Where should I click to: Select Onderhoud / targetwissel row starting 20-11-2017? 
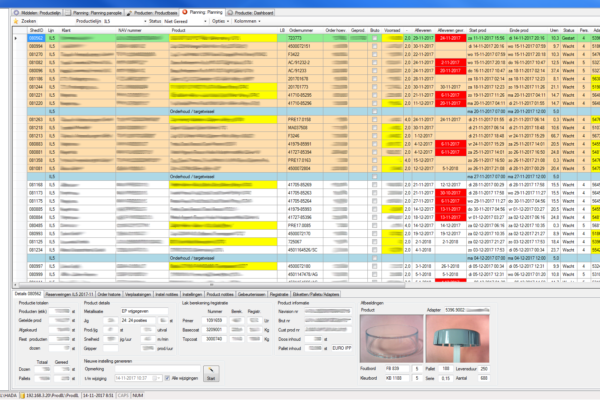[313, 111]
